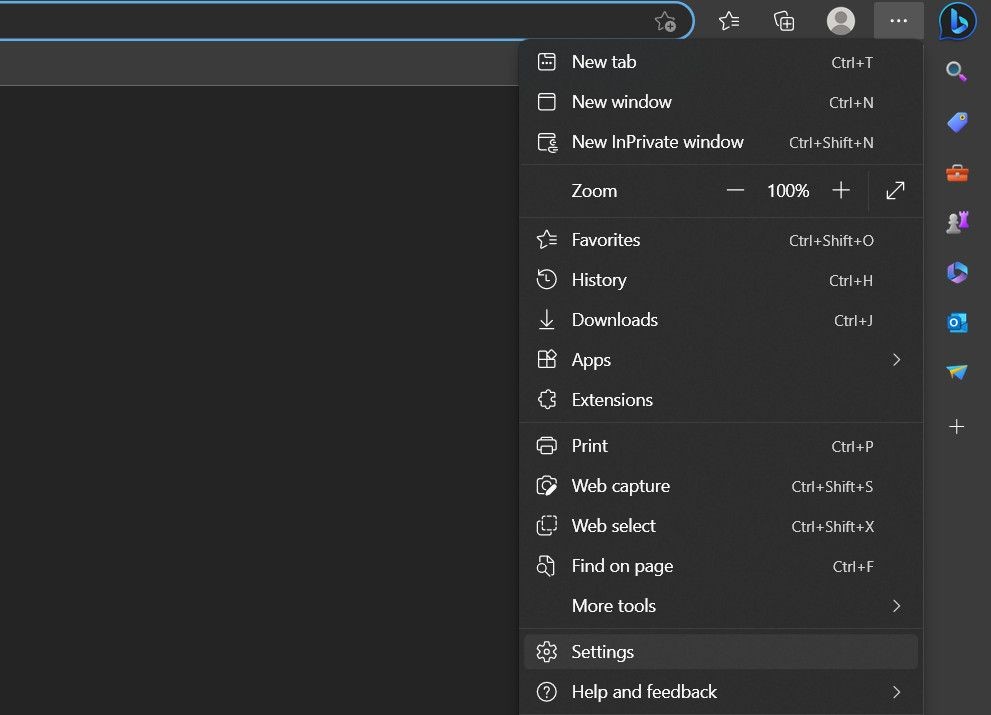Click the sidebar customize plus icon

[x=956, y=427]
